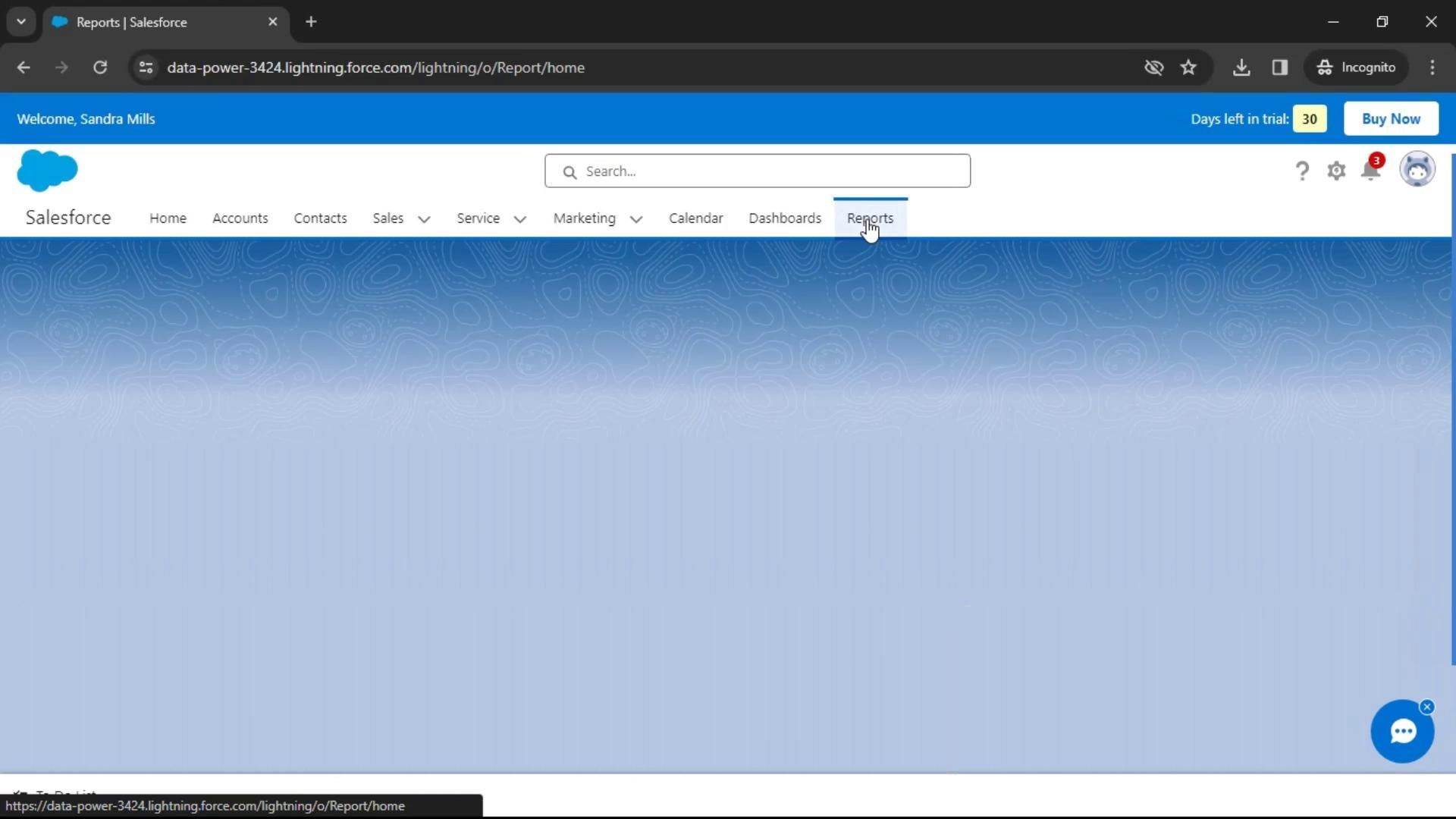
Task: Toggle the browser side panel icon
Action: click(x=1280, y=67)
